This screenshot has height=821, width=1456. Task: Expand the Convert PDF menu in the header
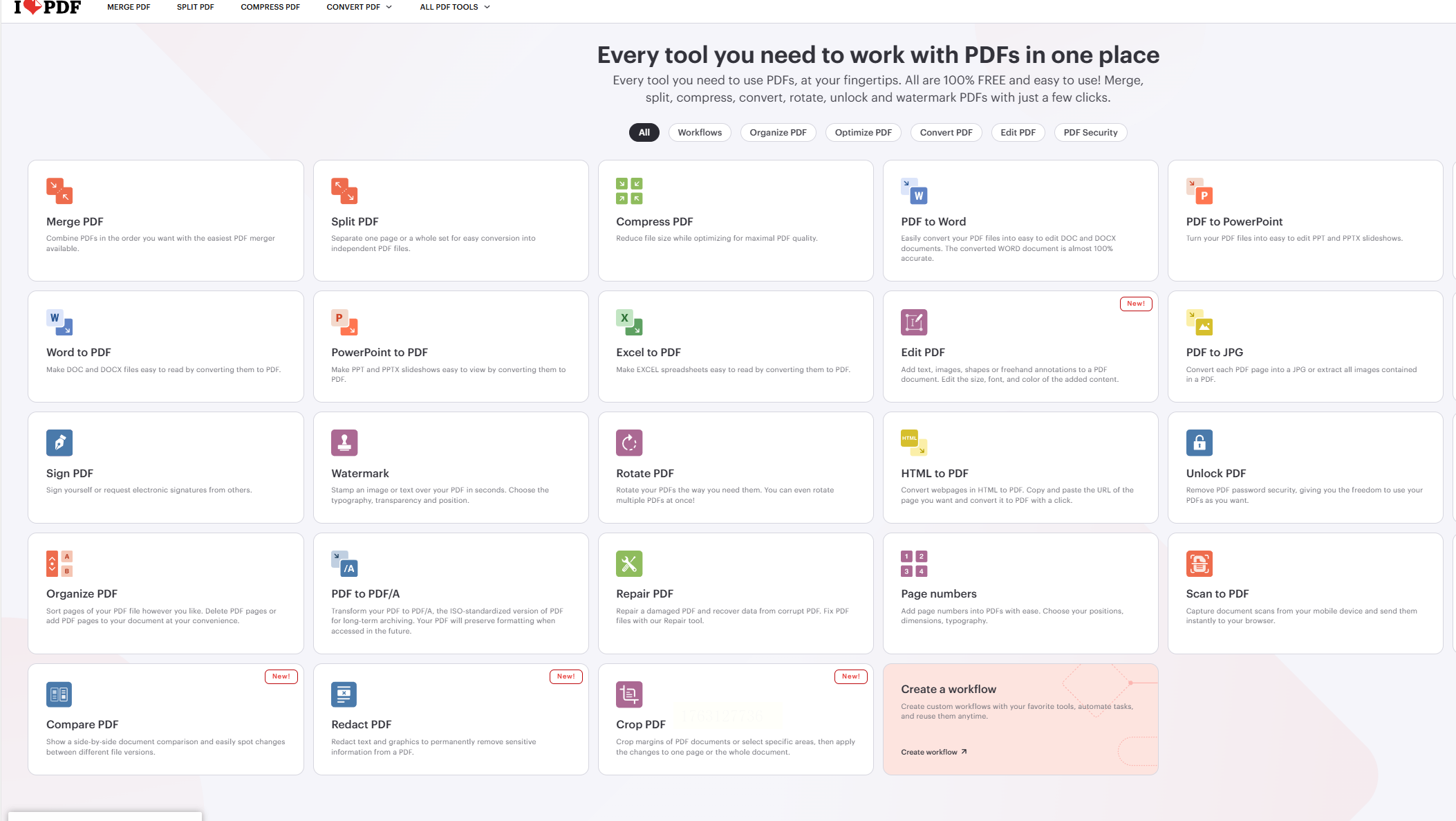359,7
